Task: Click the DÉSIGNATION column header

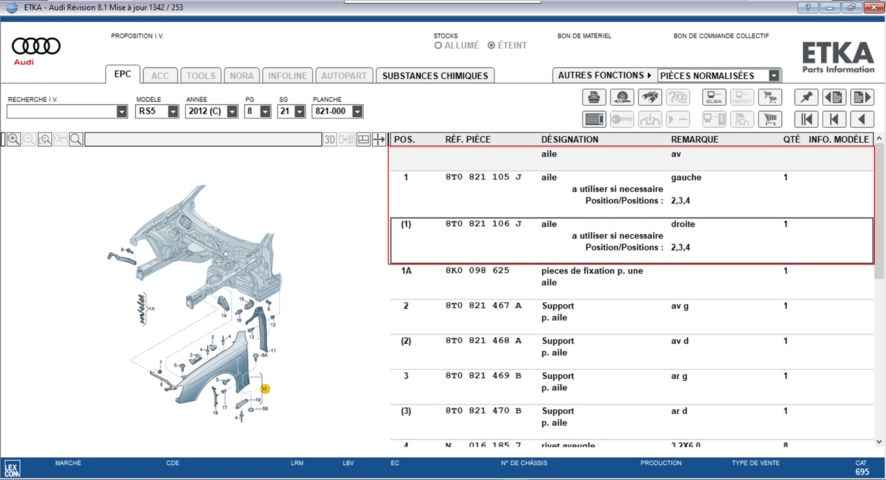Action: click(x=570, y=139)
